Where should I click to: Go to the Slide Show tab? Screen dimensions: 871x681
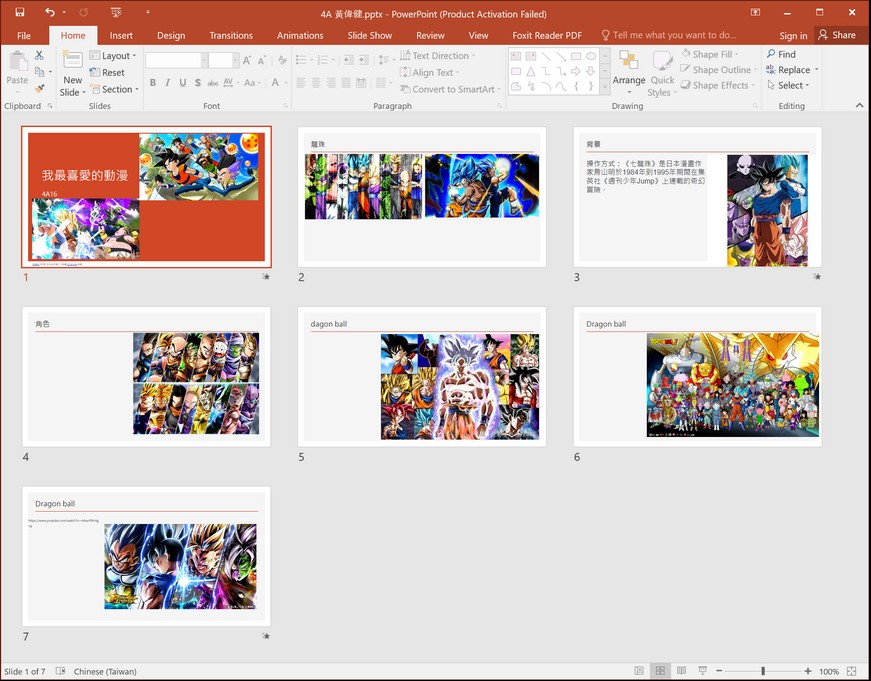(x=370, y=35)
